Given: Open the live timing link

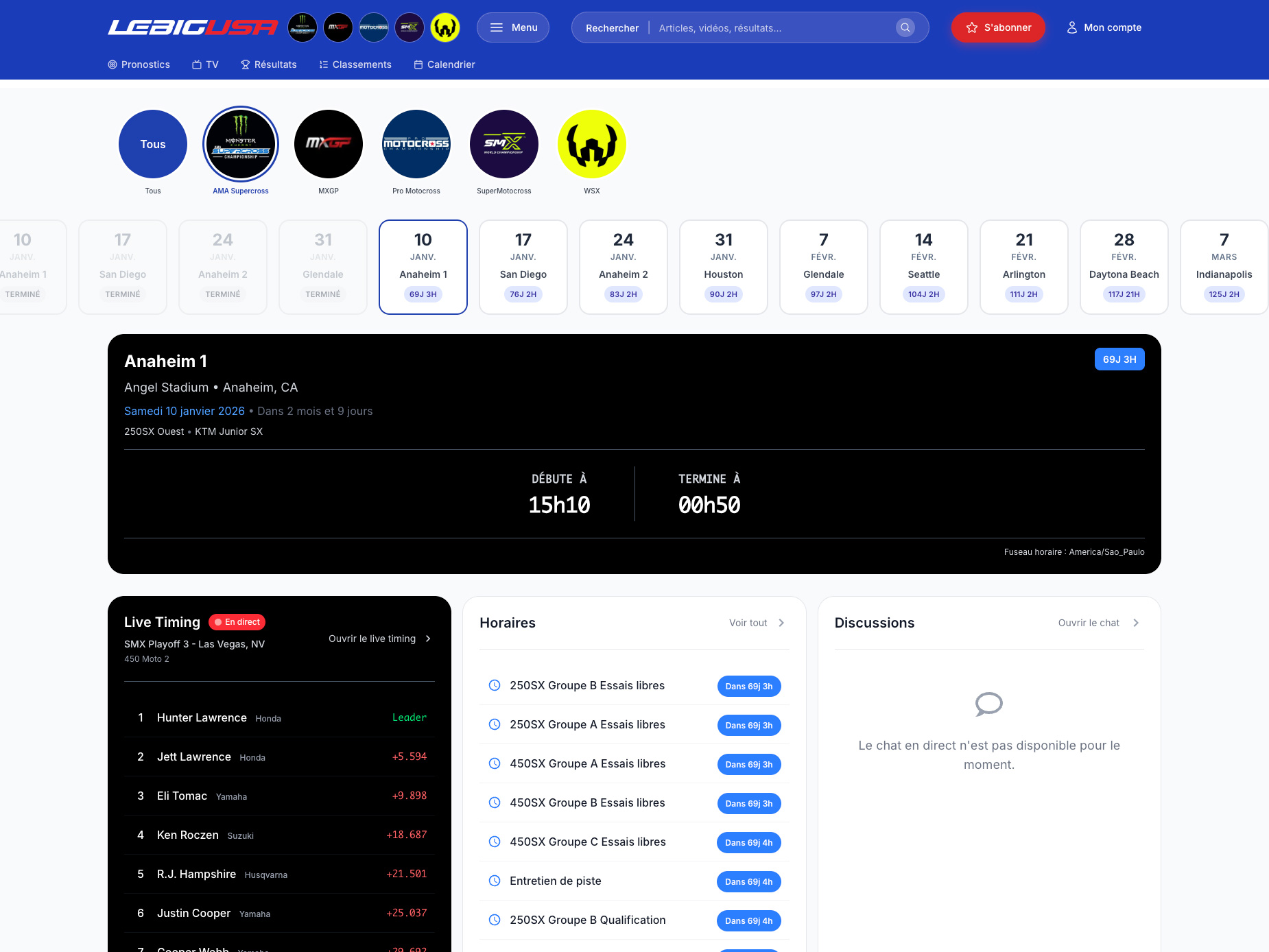Looking at the screenshot, I should [379, 639].
